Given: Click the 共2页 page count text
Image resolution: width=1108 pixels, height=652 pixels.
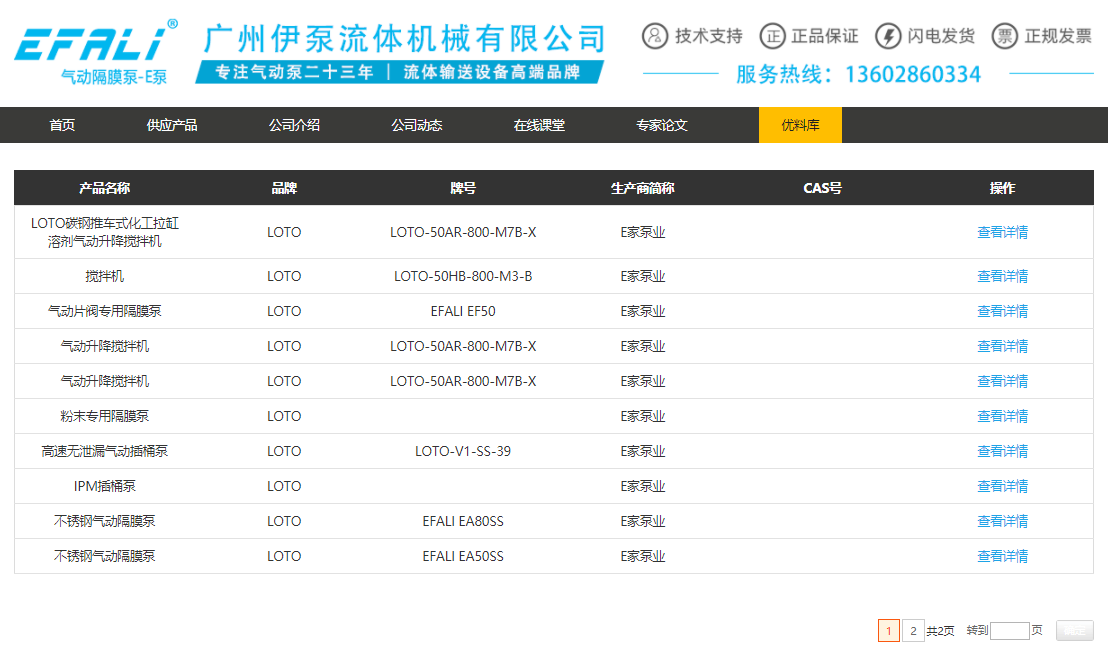Looking at the screenshot, I should click(940, 630).
